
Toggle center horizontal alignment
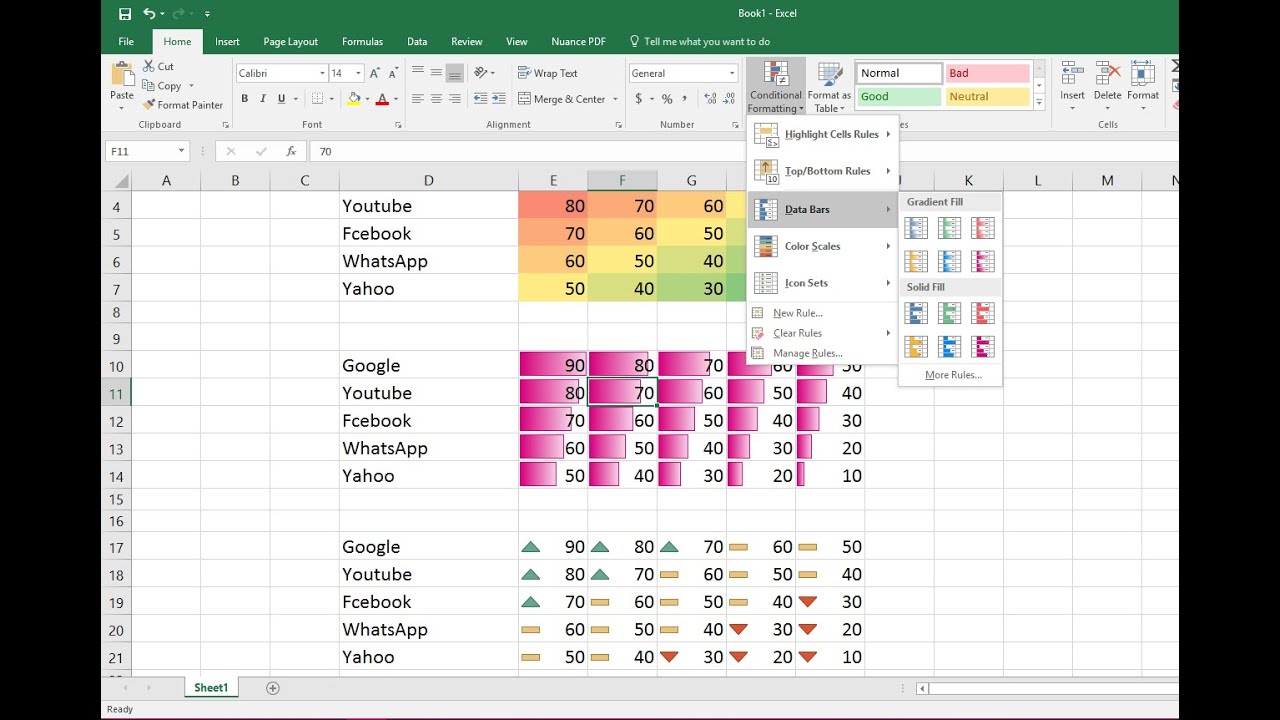tap(437, 99)
